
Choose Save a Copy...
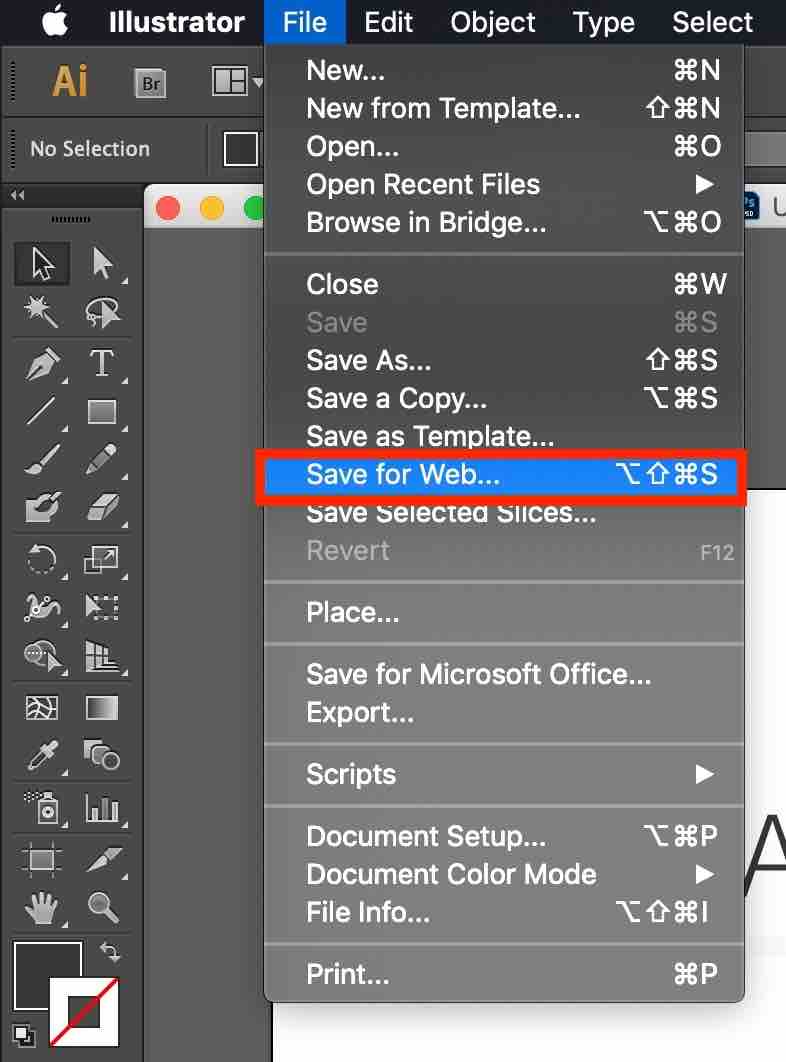[504, 398]
